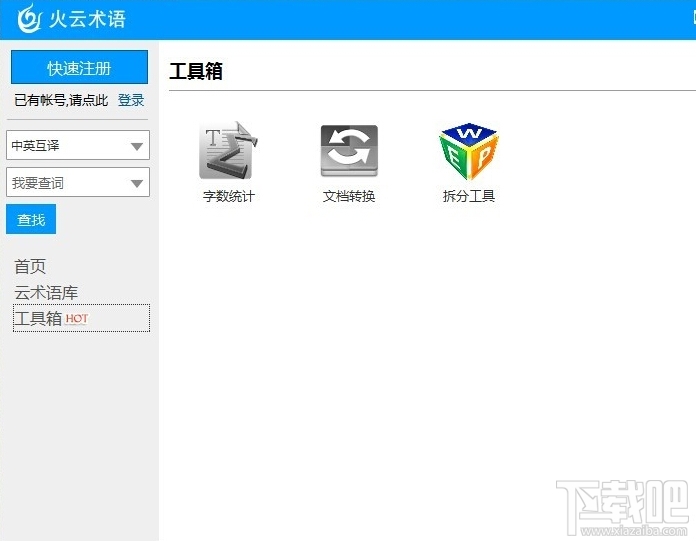
Task: Click the 工具箱 page heading
Action: (x=196, y=71)
